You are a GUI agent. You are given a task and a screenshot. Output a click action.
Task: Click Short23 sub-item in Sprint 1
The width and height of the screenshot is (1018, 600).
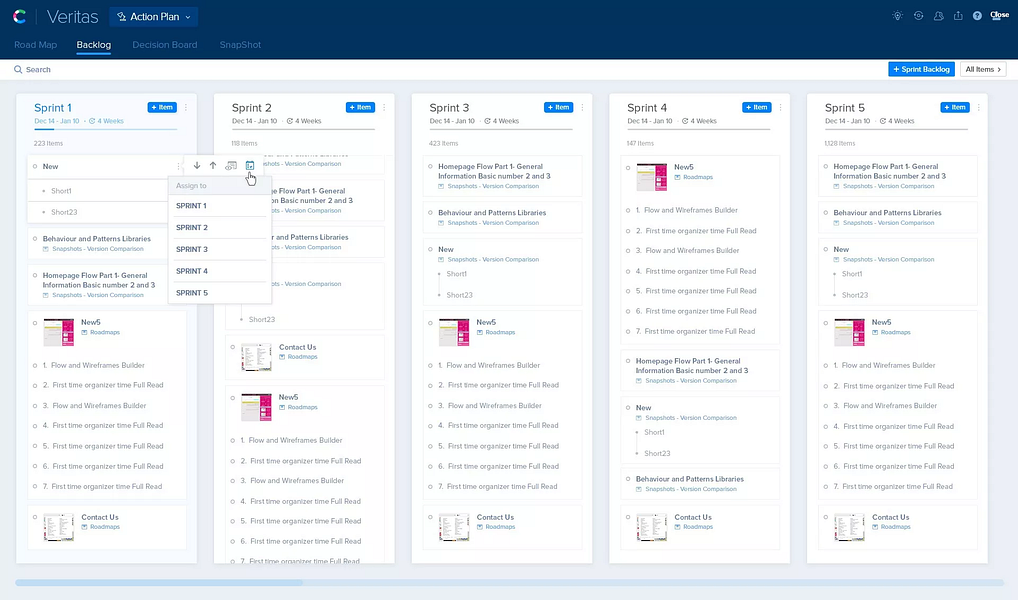click(64, 212)
